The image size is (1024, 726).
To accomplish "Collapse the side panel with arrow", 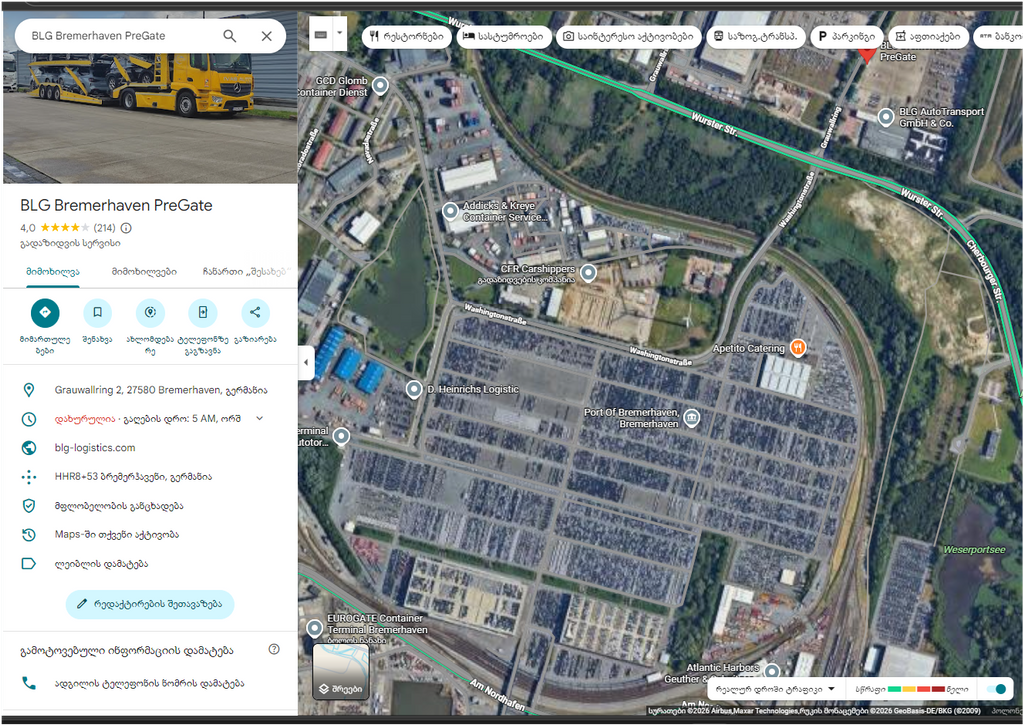I will coord(306,363).
